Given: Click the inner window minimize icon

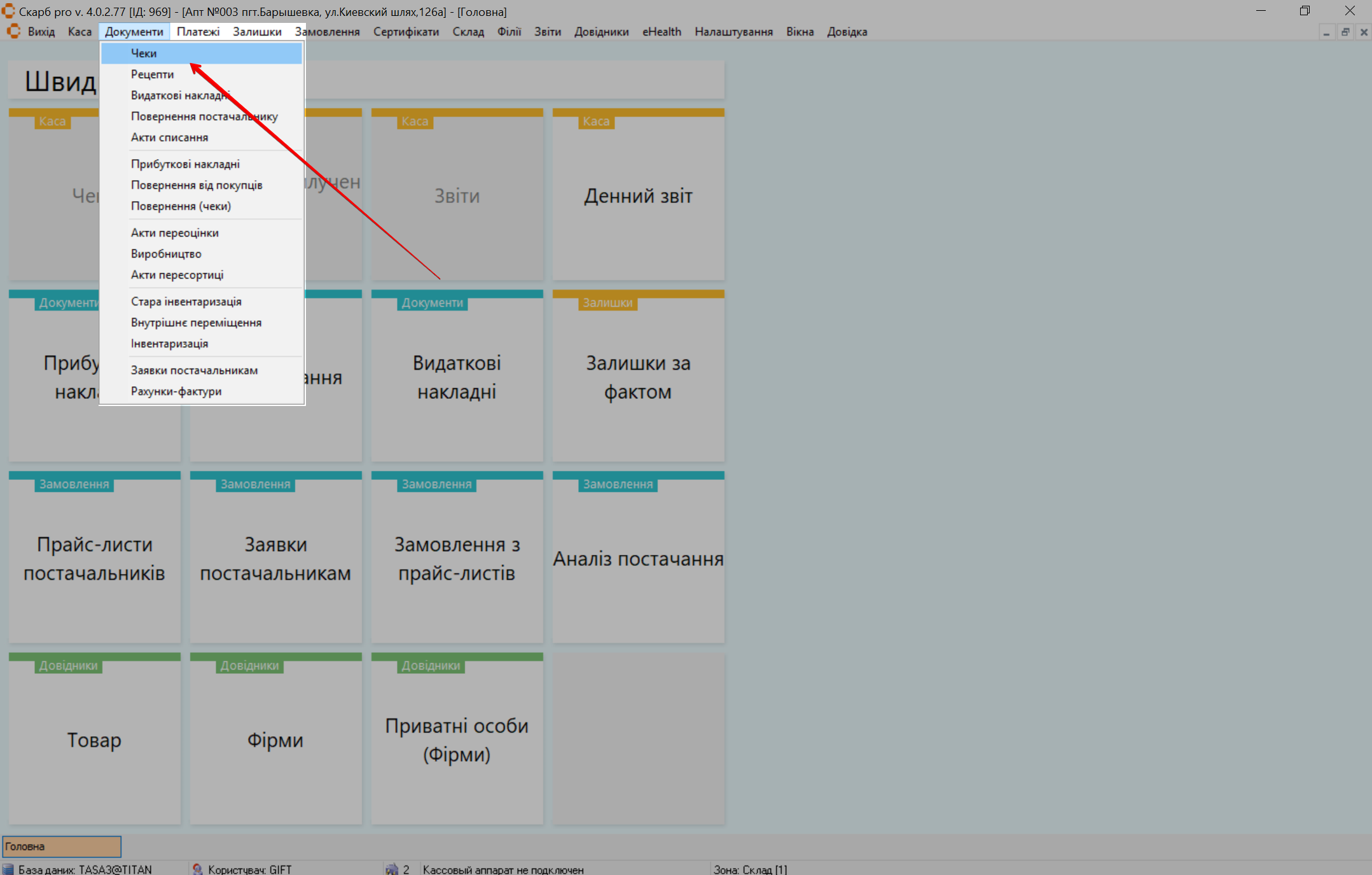Looking at the screenshot, I should (x=1326, y=32).
